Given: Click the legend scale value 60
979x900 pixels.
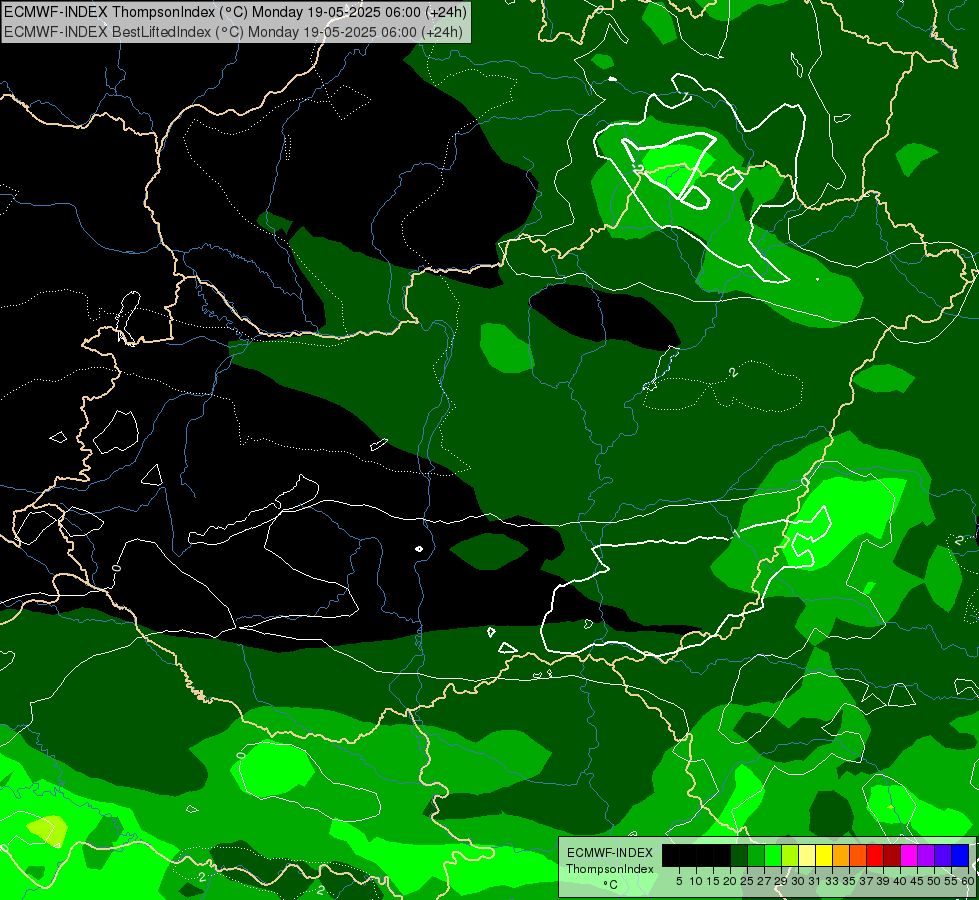Looking at the screenshot, I should [x=967, y=881].
